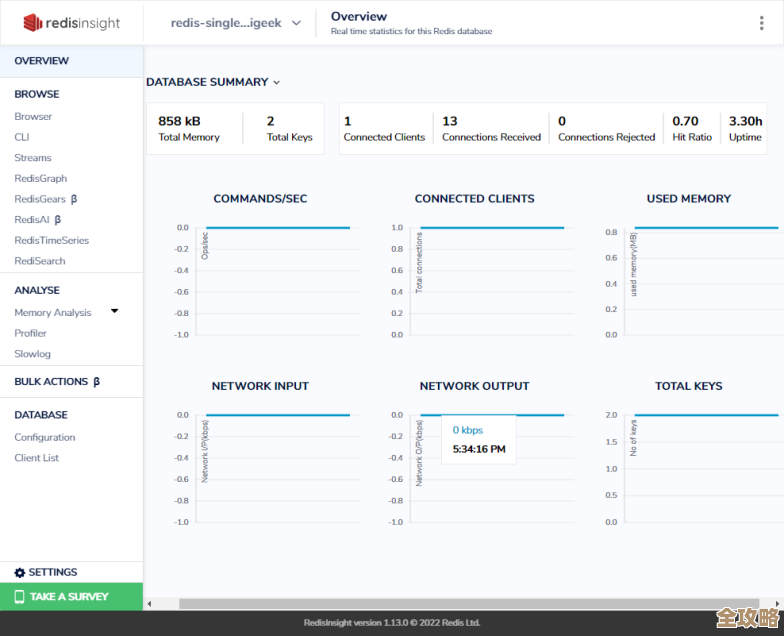784x636 pixels.
Task: Open Bulk Actions beta section
Action: tap(57, 382)
